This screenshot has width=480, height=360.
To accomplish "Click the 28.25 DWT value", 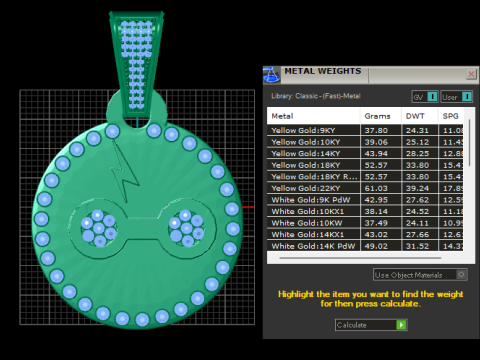I will pos(417,153).
